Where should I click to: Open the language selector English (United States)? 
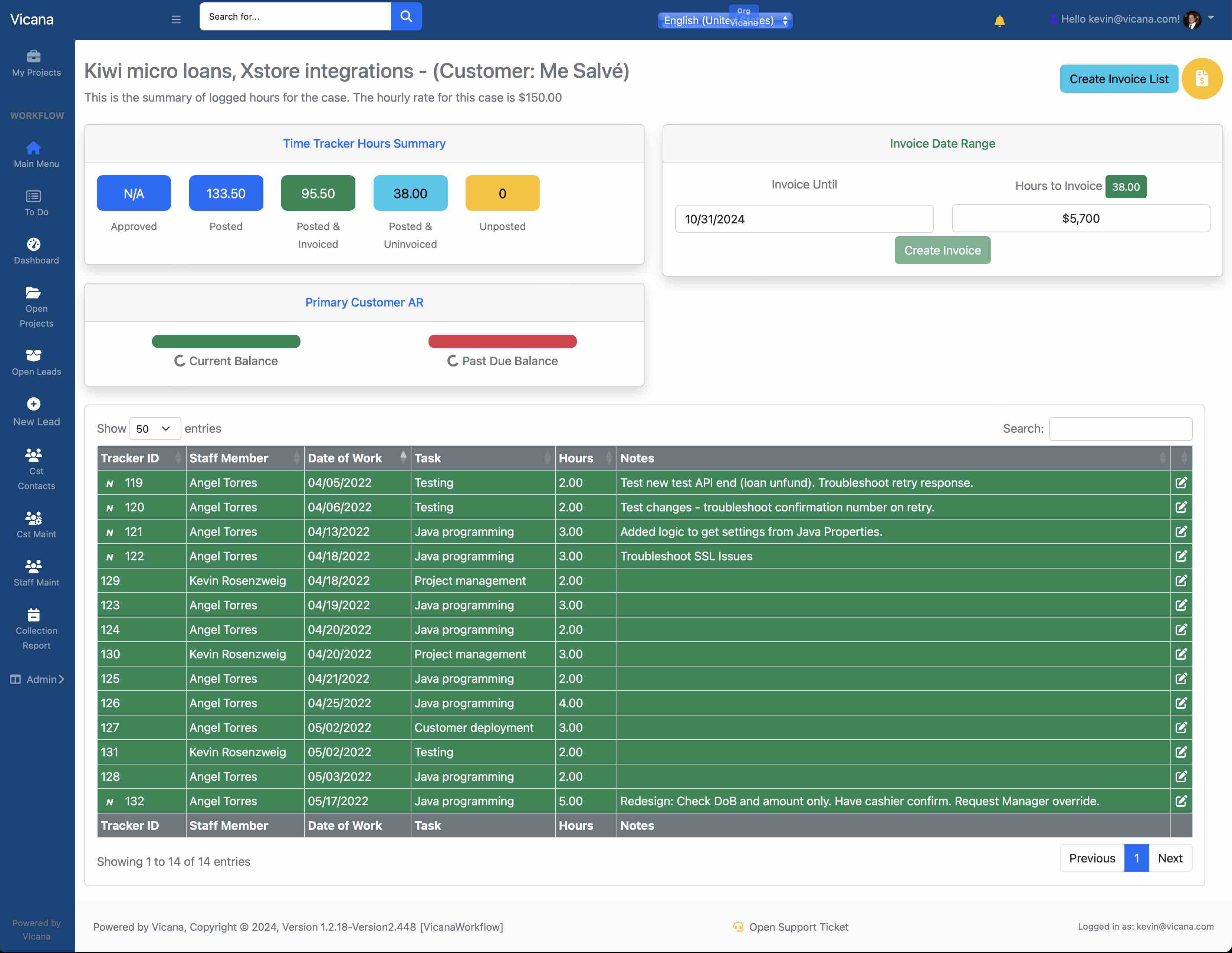(725, 20)
